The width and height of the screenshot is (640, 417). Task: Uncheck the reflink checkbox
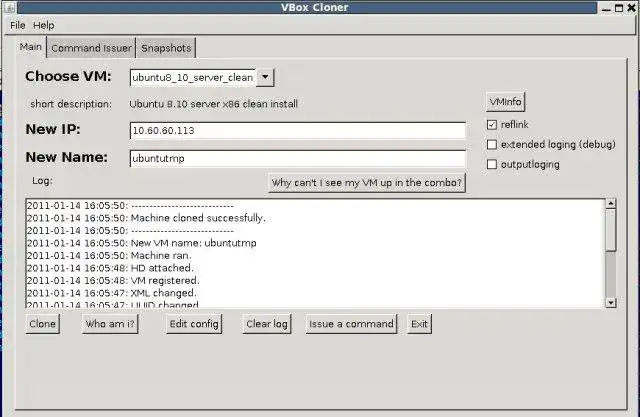(492, 124)
